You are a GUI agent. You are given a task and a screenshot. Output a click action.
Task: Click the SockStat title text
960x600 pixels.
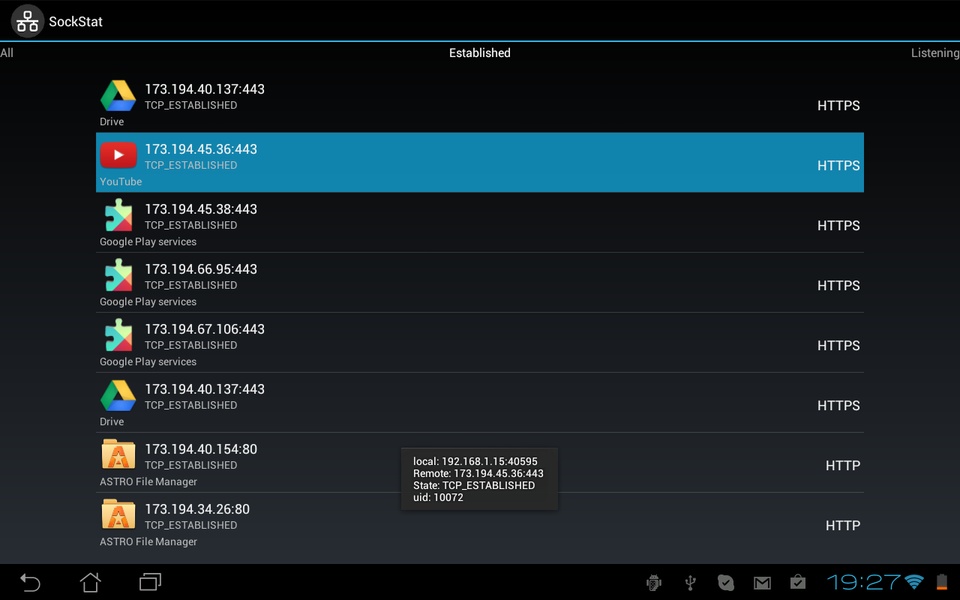coord(75,22)
